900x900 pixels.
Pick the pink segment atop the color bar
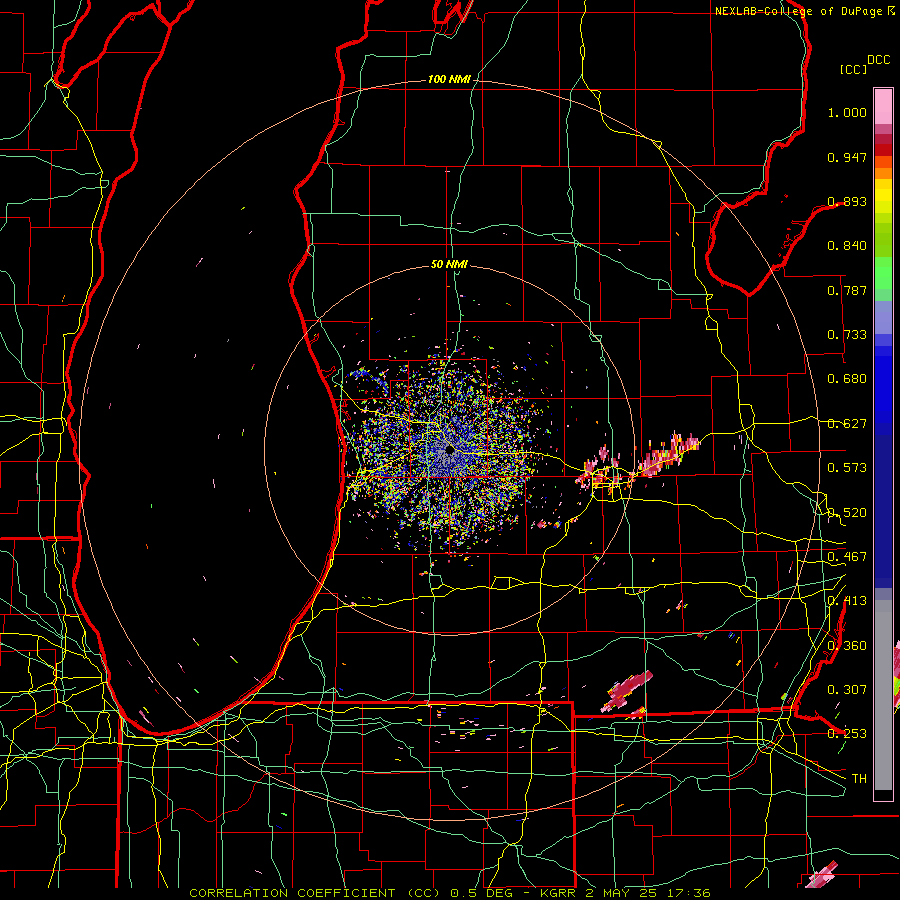coord(883,106)
